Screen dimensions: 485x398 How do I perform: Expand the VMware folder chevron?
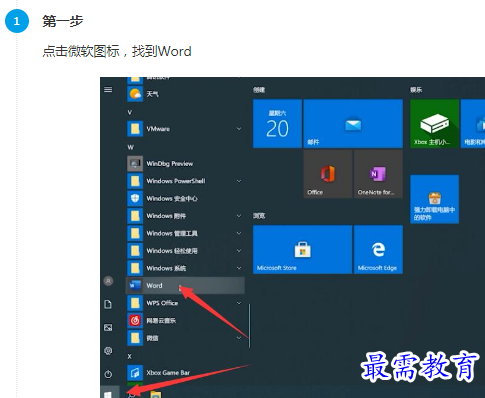pos(239,129)
